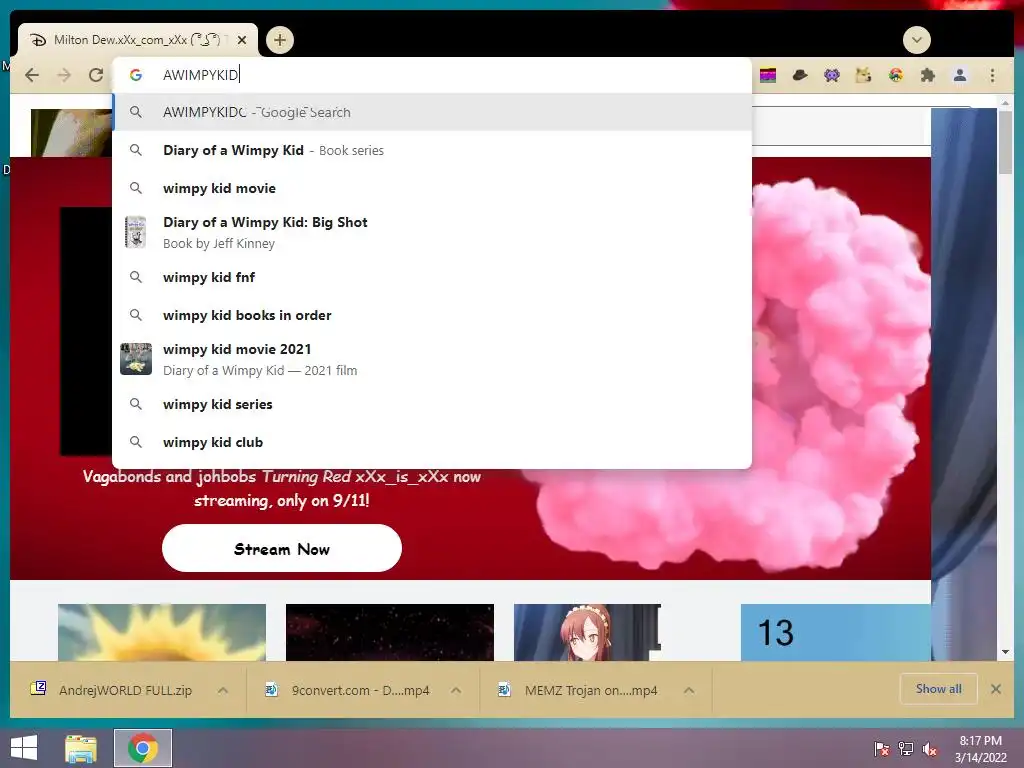Choose Diary of a Wimpy Kid: Big Shot suggestion
The image size is (1024, 768).
(x=432, y=232)
